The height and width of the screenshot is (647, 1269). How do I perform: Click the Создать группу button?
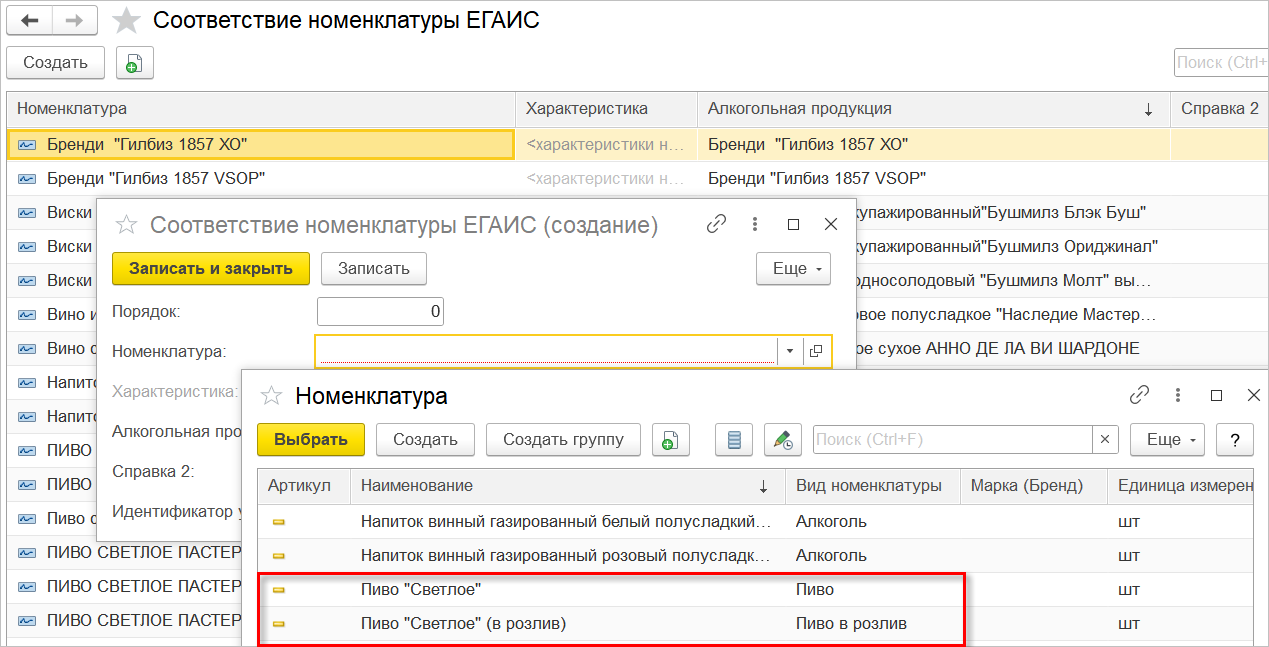click(563, 439)
